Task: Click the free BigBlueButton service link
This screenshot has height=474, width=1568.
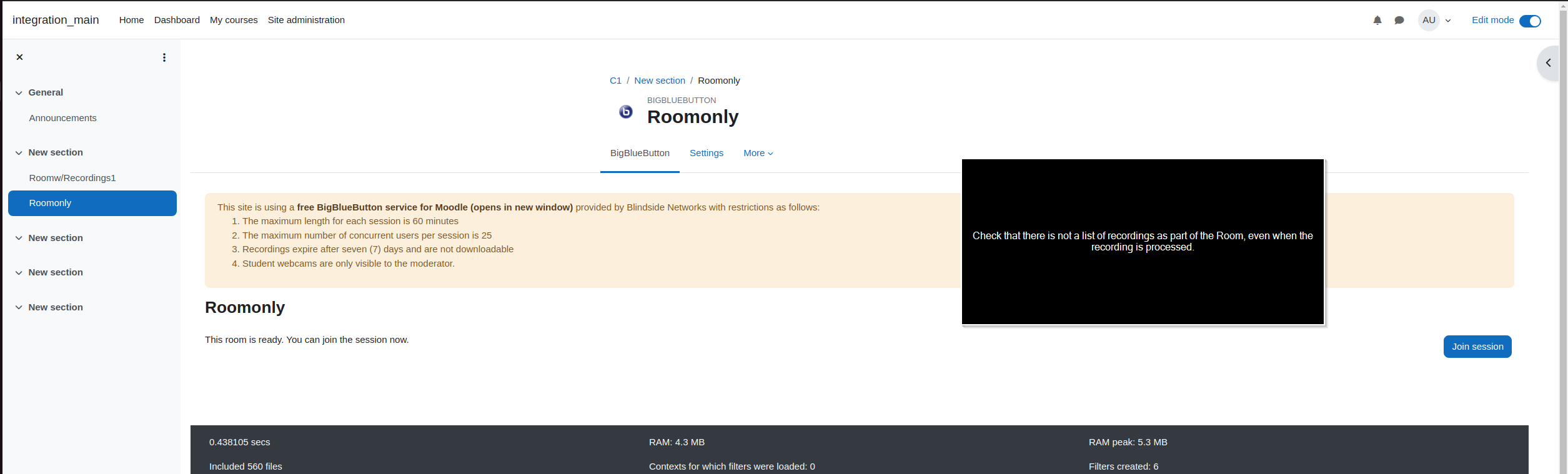Action: [x=435, y=207]
